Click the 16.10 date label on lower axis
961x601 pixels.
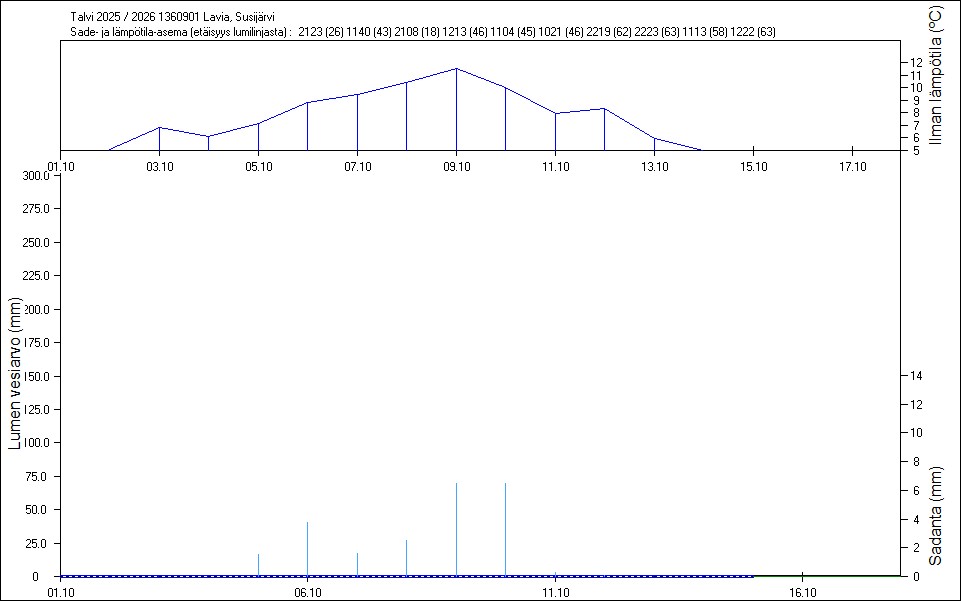pyautogui.click(x=803, y=592)
